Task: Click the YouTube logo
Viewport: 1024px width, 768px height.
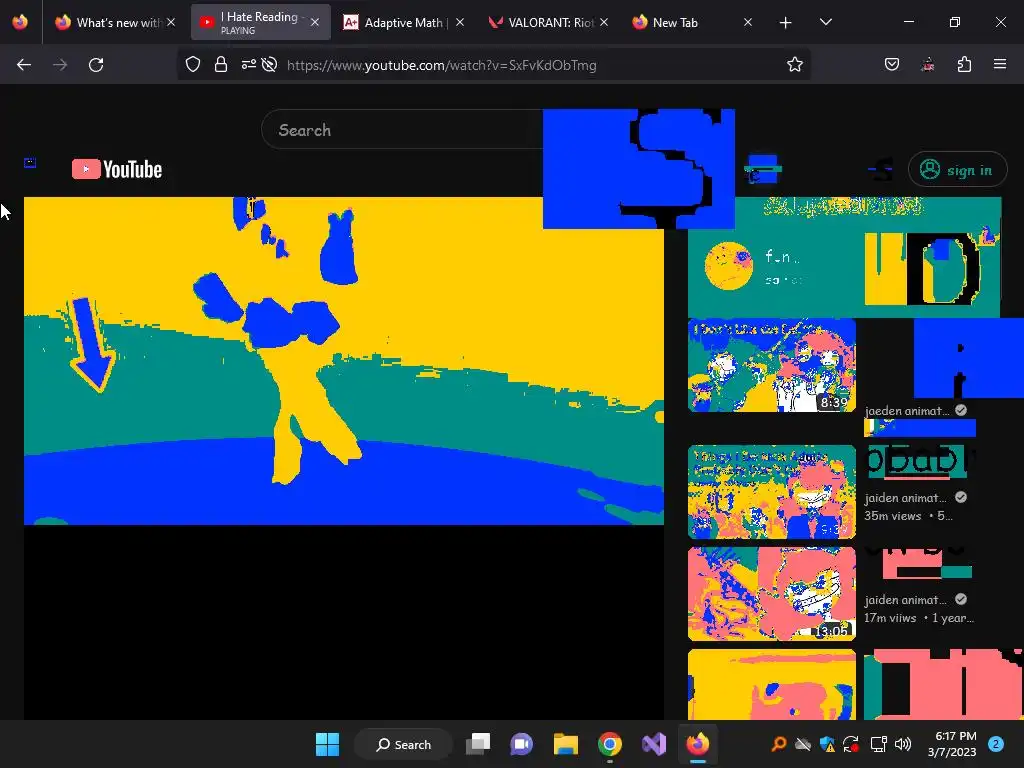Action: pyautogui.click(x=117, y=169)
